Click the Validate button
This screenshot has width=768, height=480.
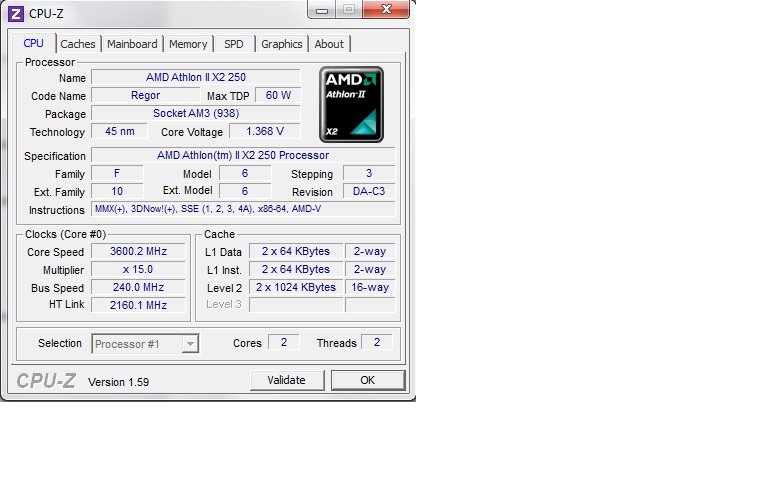[287, 380]
